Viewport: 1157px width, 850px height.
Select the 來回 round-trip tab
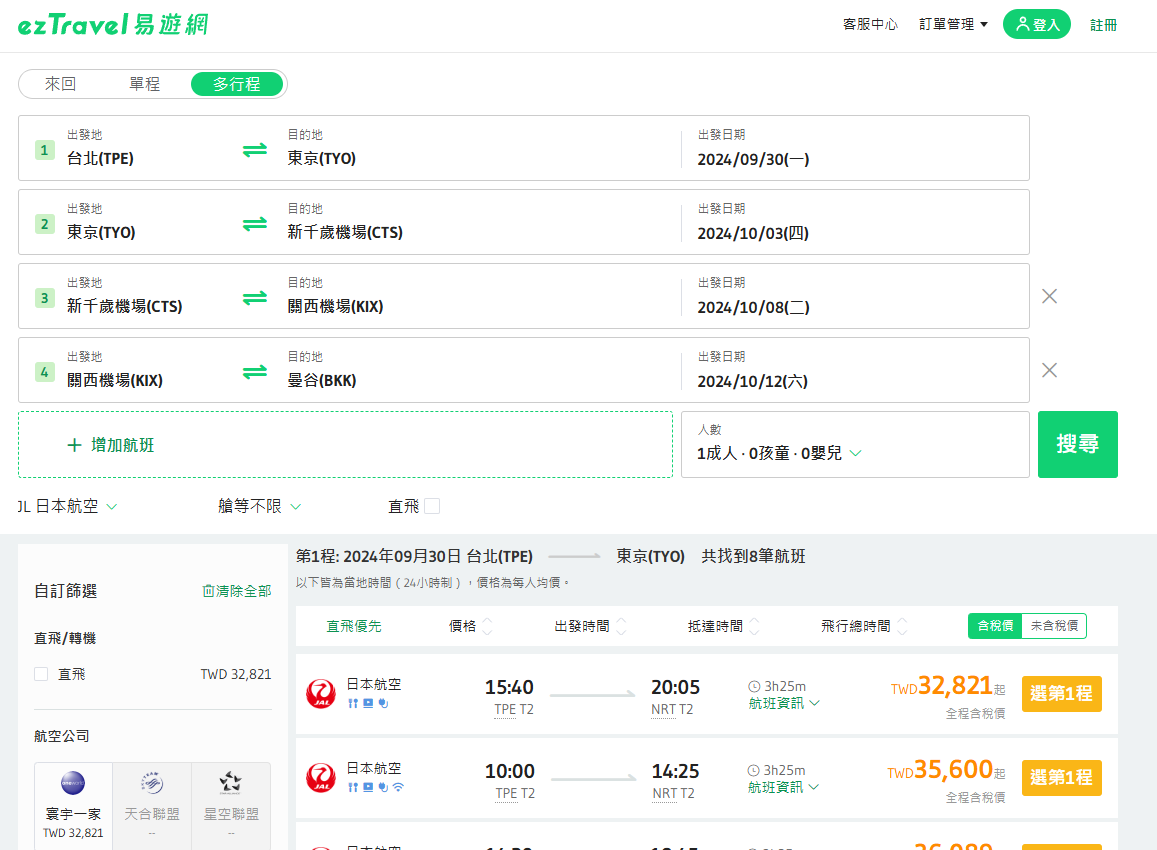[61, 84]
